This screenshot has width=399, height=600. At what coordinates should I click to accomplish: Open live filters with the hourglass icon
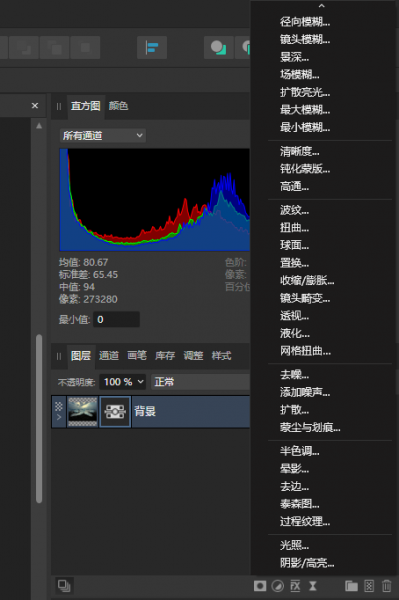click(x=313, y=586)
